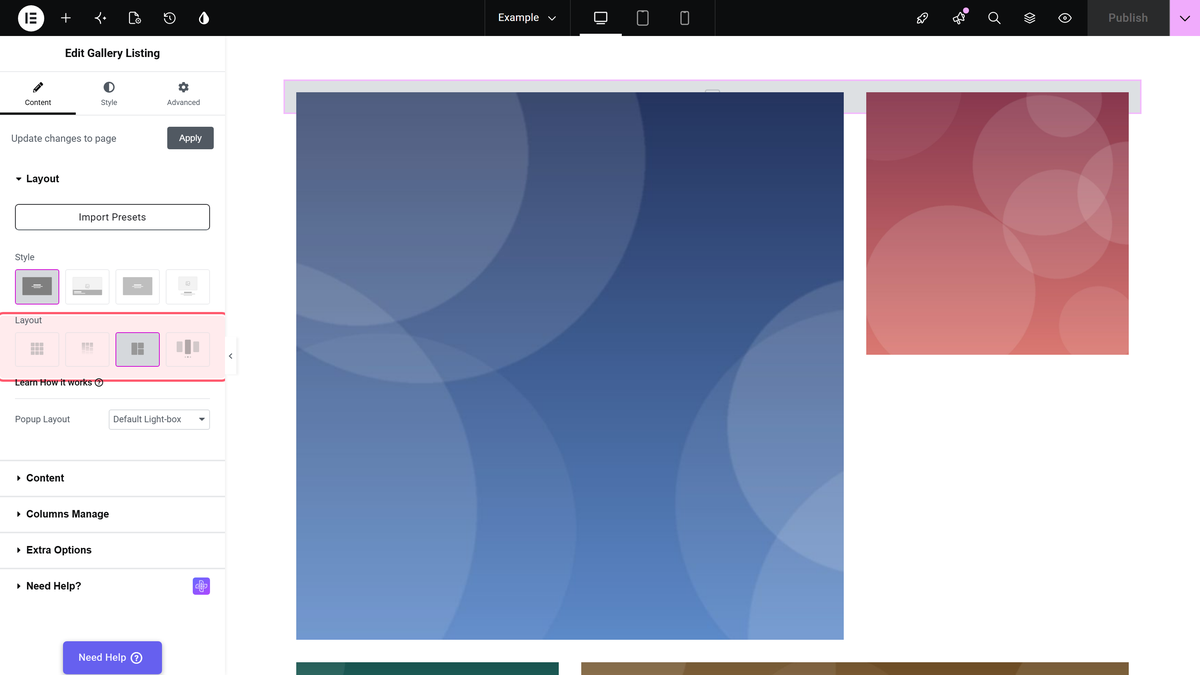This screenshot has height=675, width=1200.
Task: Open the Finder search icon
Action: tap(994, 18)
